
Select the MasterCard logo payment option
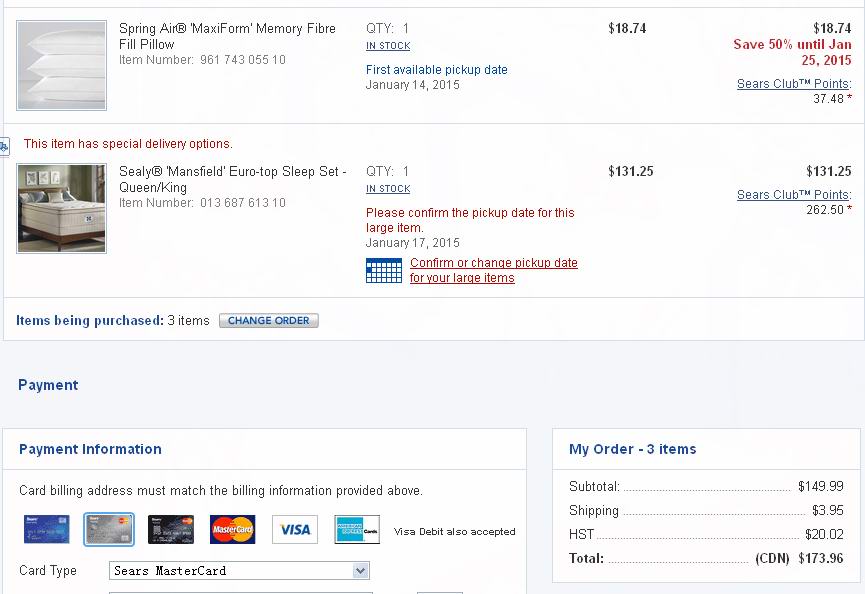pyautogui.click(x=233, y=529)
